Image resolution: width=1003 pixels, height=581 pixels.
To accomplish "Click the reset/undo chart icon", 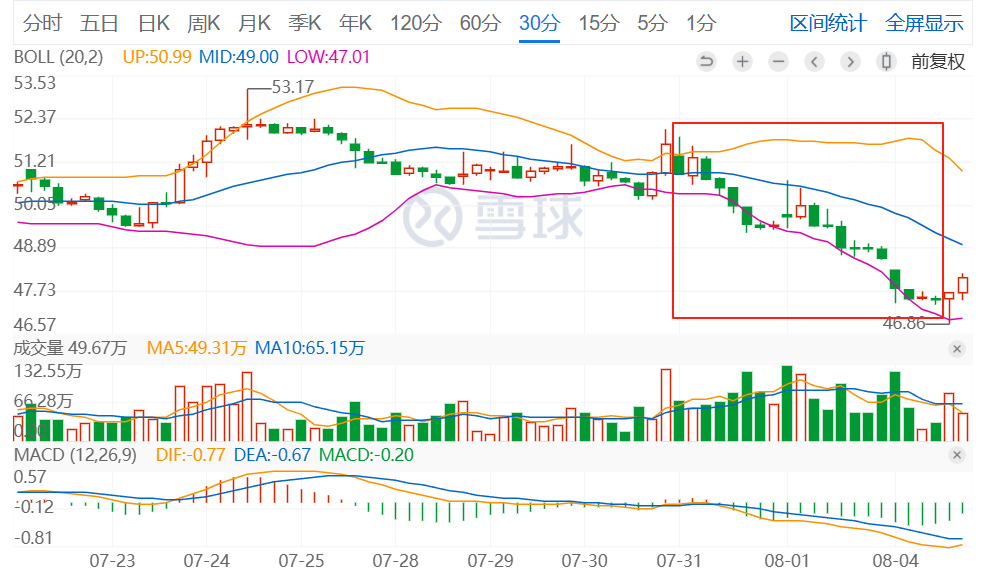I will (706, 61).
